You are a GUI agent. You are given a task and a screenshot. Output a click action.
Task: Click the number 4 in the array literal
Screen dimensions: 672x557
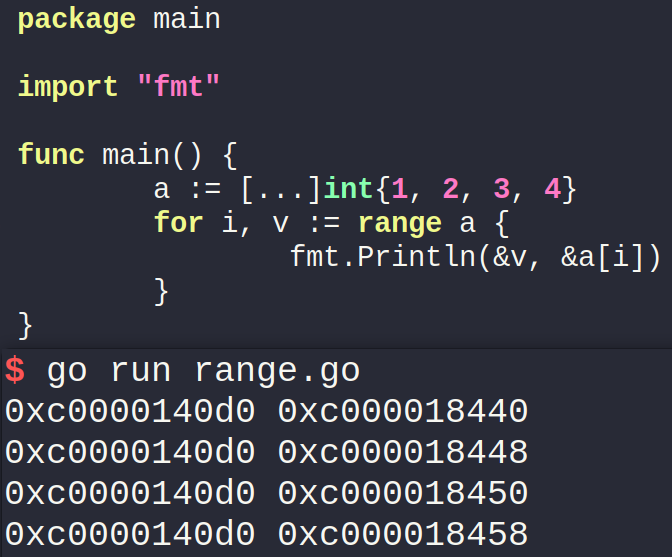(553, 189)
